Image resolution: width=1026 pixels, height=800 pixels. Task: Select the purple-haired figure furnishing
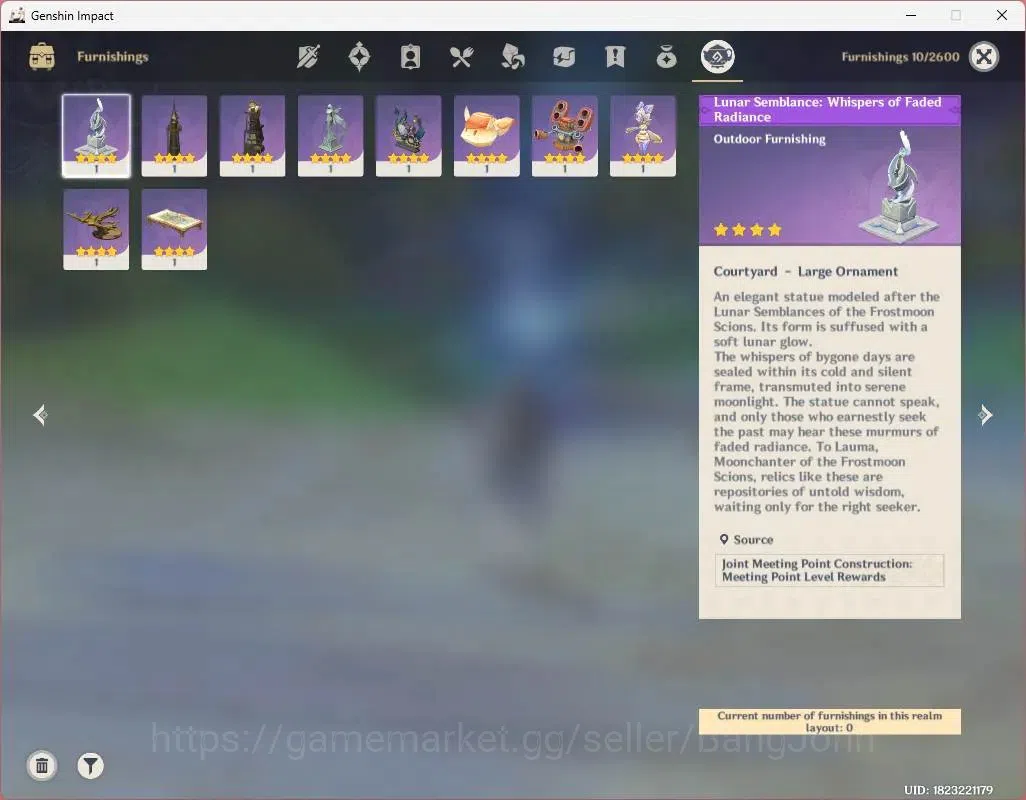tap(643, 135)
